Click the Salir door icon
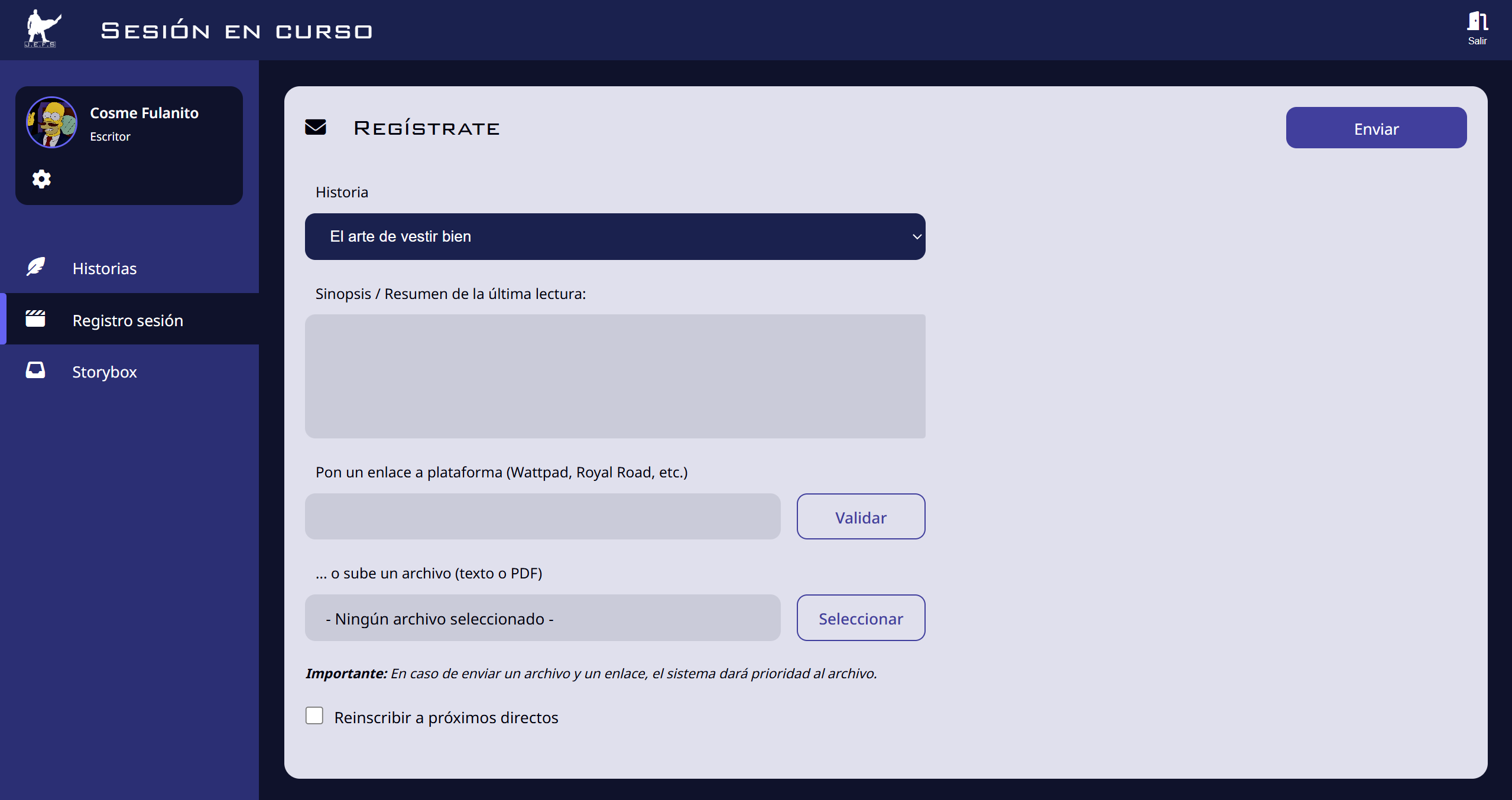Viewport: 1512px width, 800px height. click(x=1477, y=21)
